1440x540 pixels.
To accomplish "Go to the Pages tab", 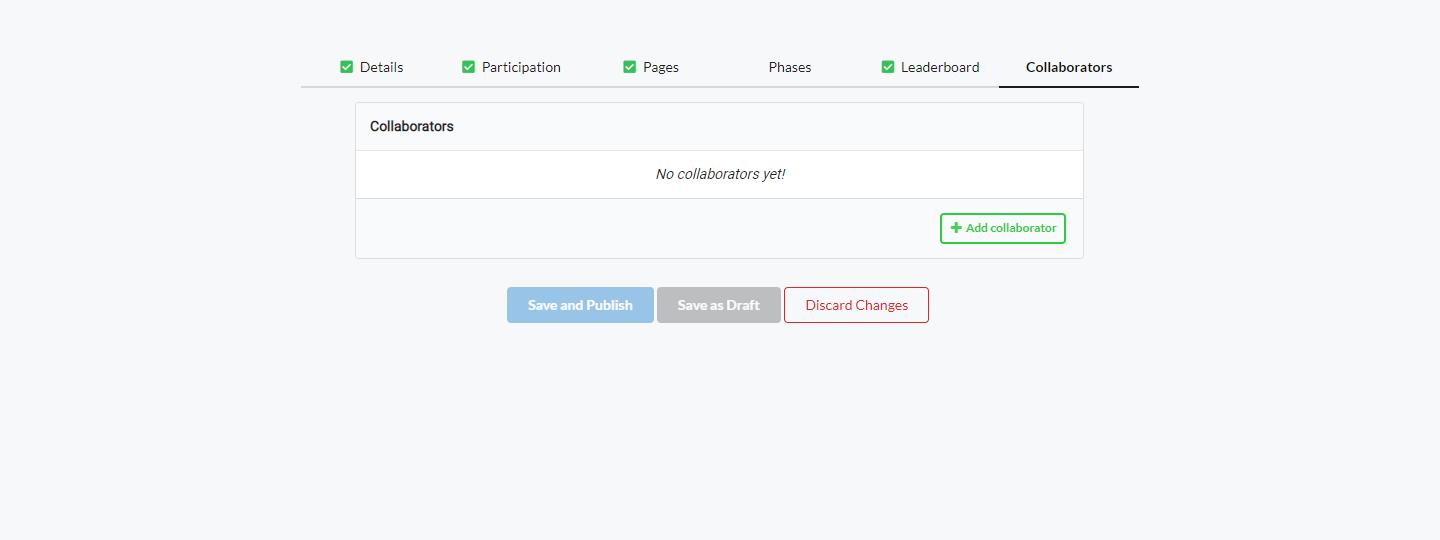I will (660, 67).
